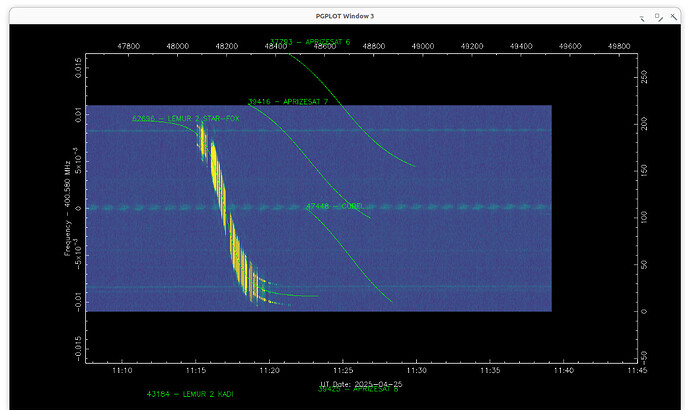Click the 11:40 time tick label
690x410 pixels.
coord(563,370)
